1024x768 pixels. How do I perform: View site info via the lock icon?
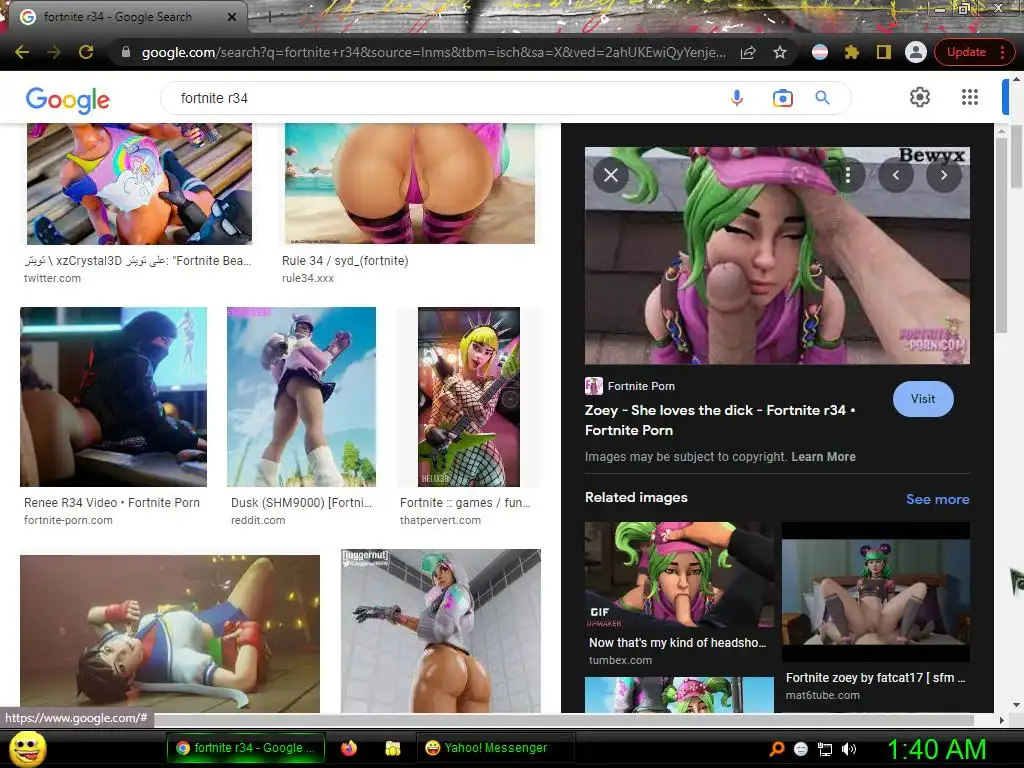tap(126, 52)
